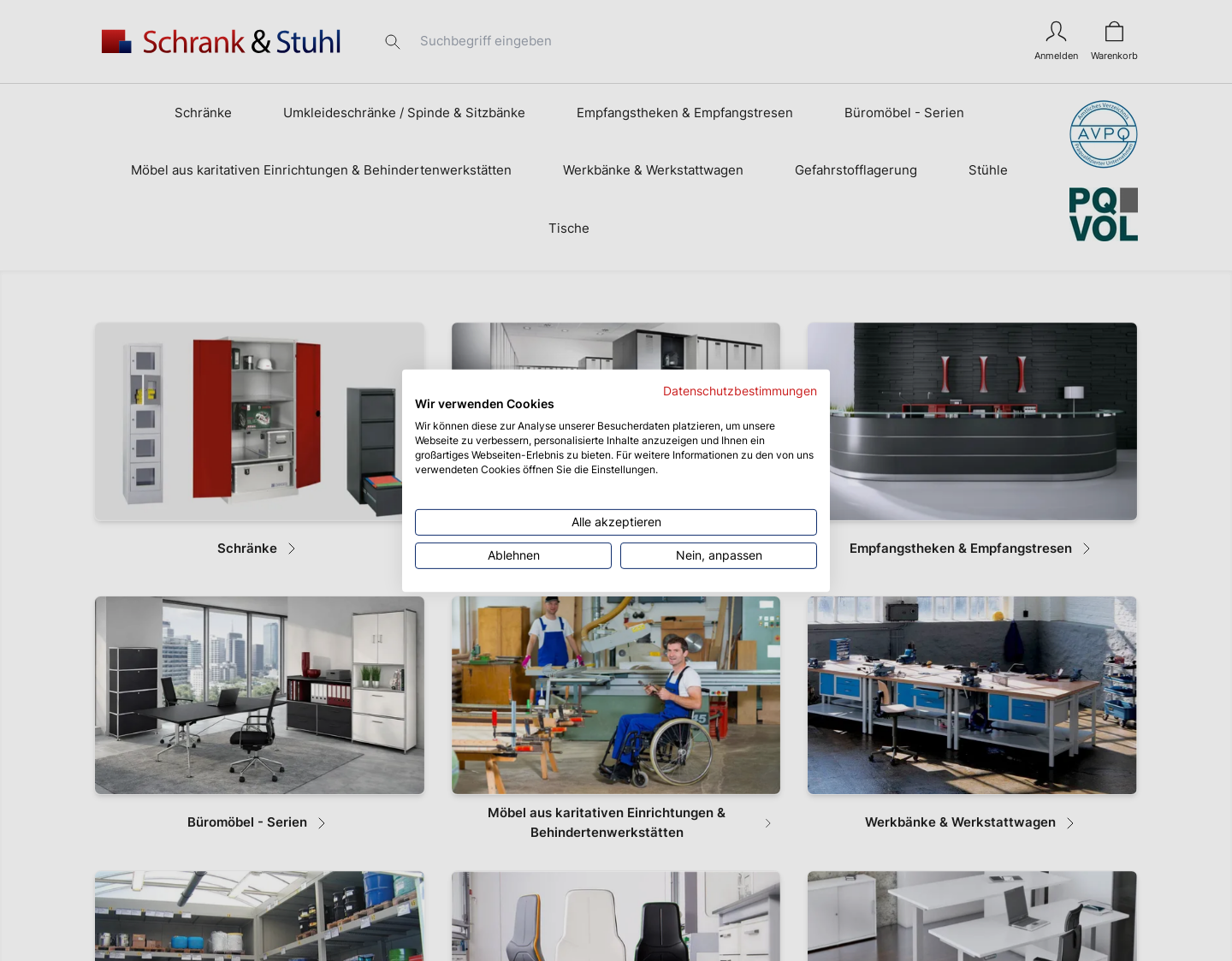Open the Datenschutzbestimmungen link
Viewport: 1232px width, 961px height.
(x=740, y=391)
